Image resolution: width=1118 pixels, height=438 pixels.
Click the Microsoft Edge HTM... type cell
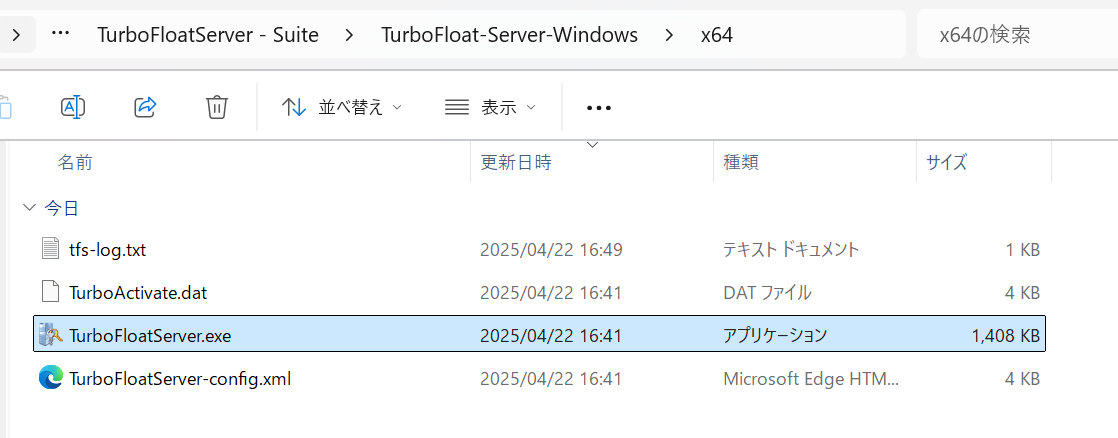click(811, 378)
